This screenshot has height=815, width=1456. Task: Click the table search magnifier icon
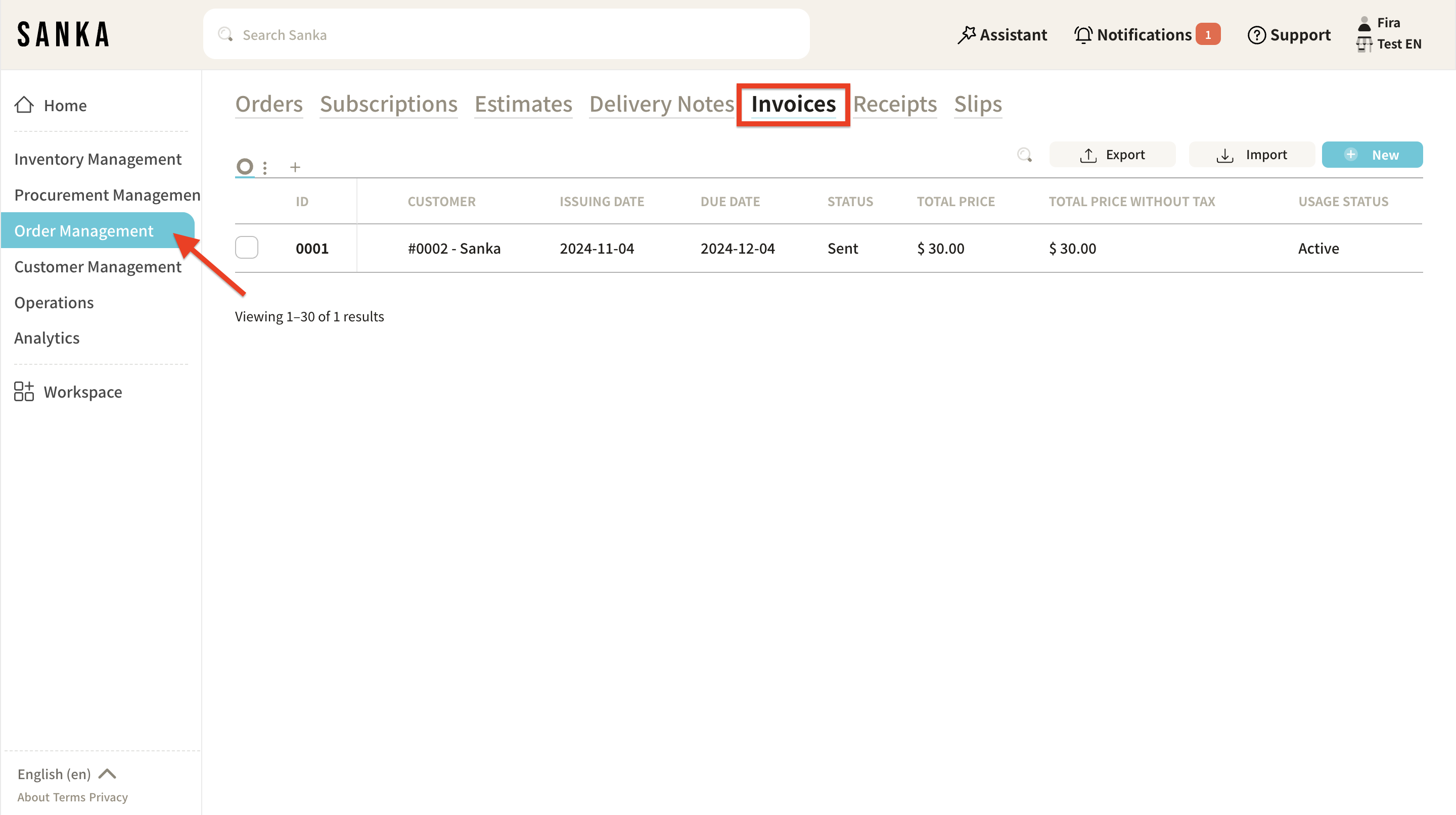click(1024, 155)
